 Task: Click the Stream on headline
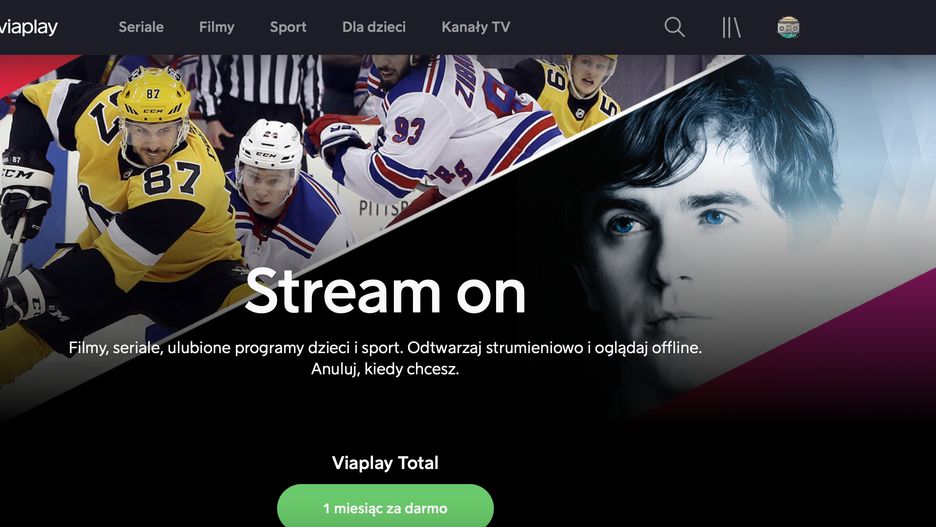(385, 291)
